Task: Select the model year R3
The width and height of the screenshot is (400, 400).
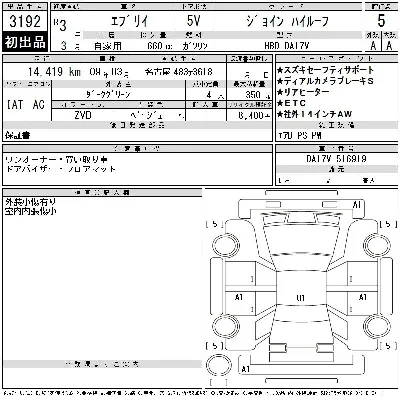Action: 60,25
